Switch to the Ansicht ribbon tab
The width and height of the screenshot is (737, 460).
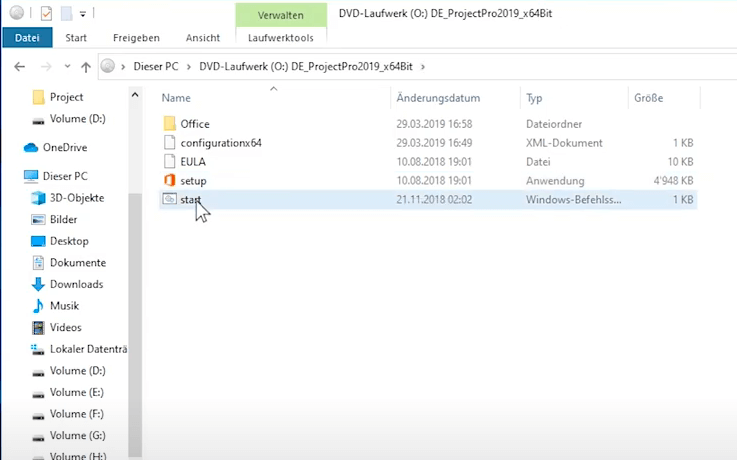click(x=202, y=38)
